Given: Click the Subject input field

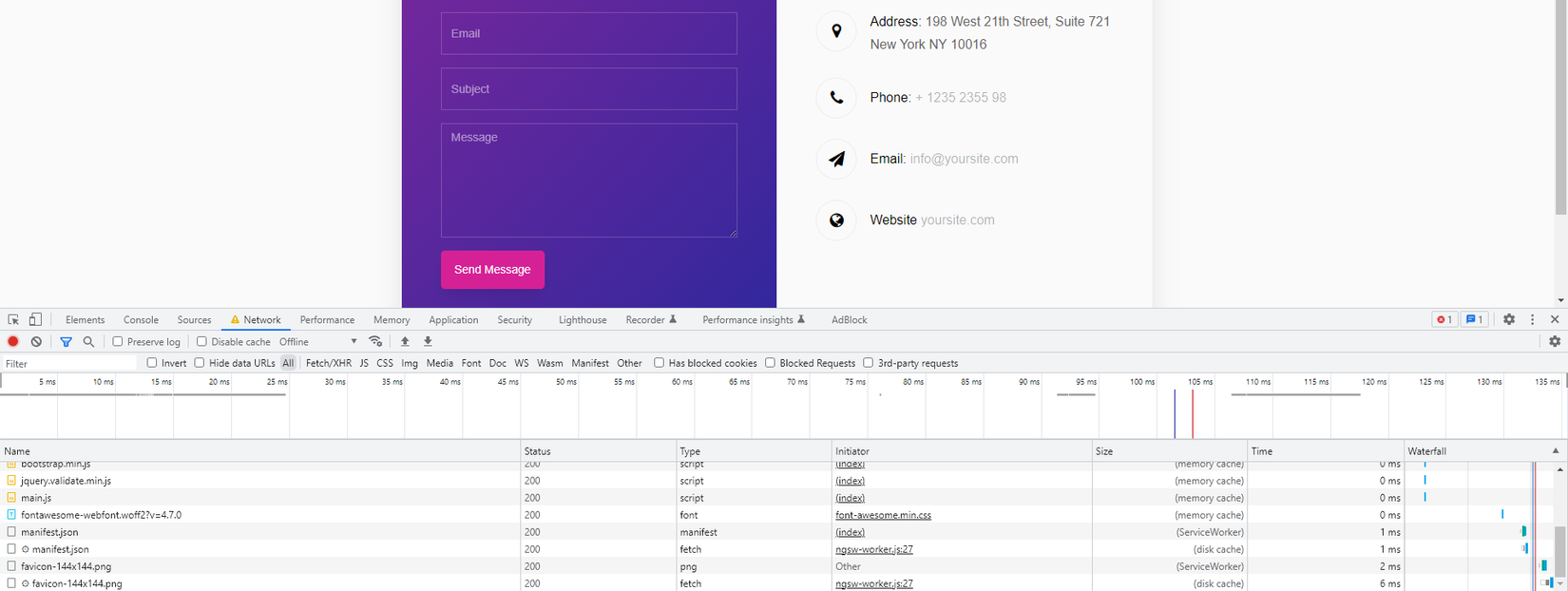Looking at the screenshot, I should pos(589,88).
